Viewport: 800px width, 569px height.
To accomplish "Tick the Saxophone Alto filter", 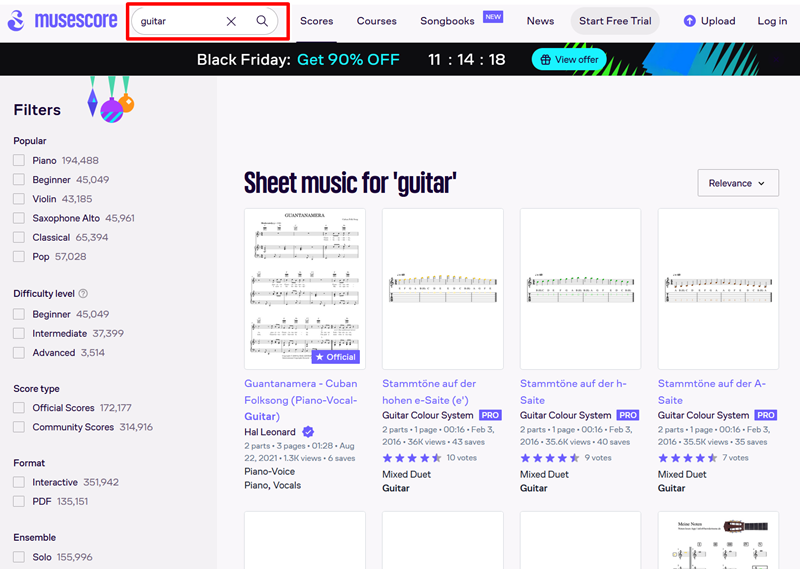I will 19,218.
